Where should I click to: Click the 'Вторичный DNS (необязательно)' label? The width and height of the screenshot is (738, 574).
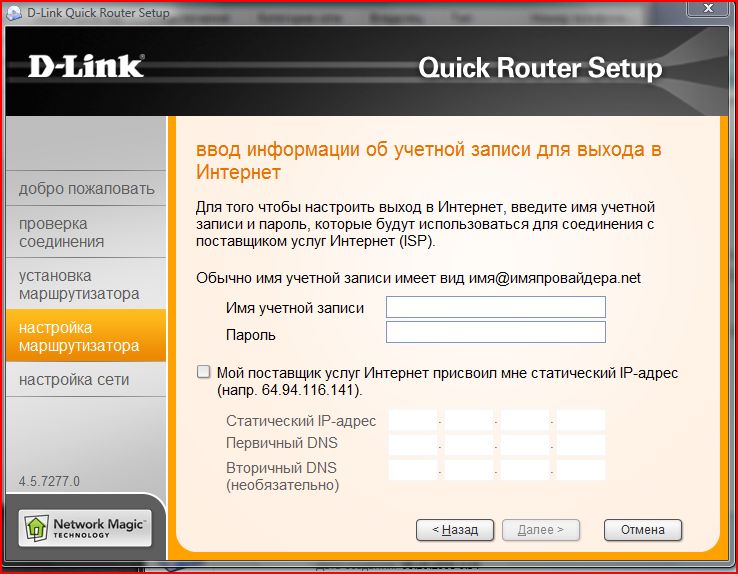pyautogui.click(x=282, y=476)
